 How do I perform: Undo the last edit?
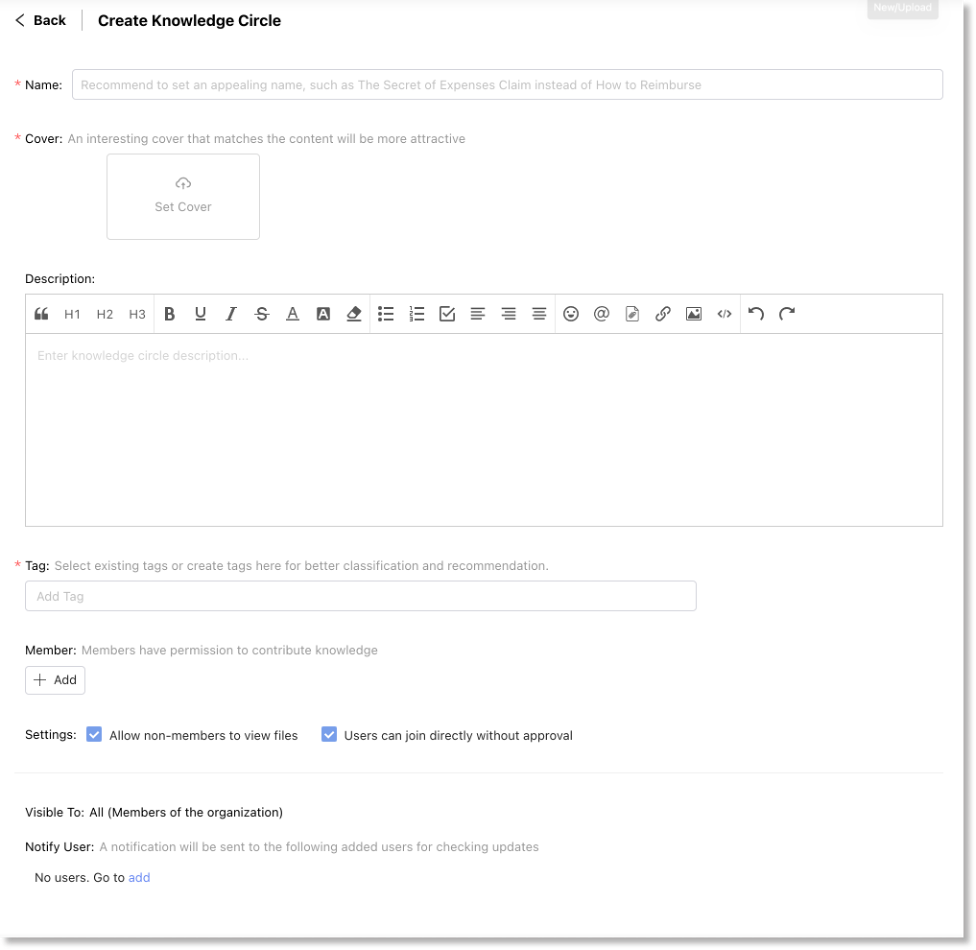pyautogui.click(x=756, y=314)
